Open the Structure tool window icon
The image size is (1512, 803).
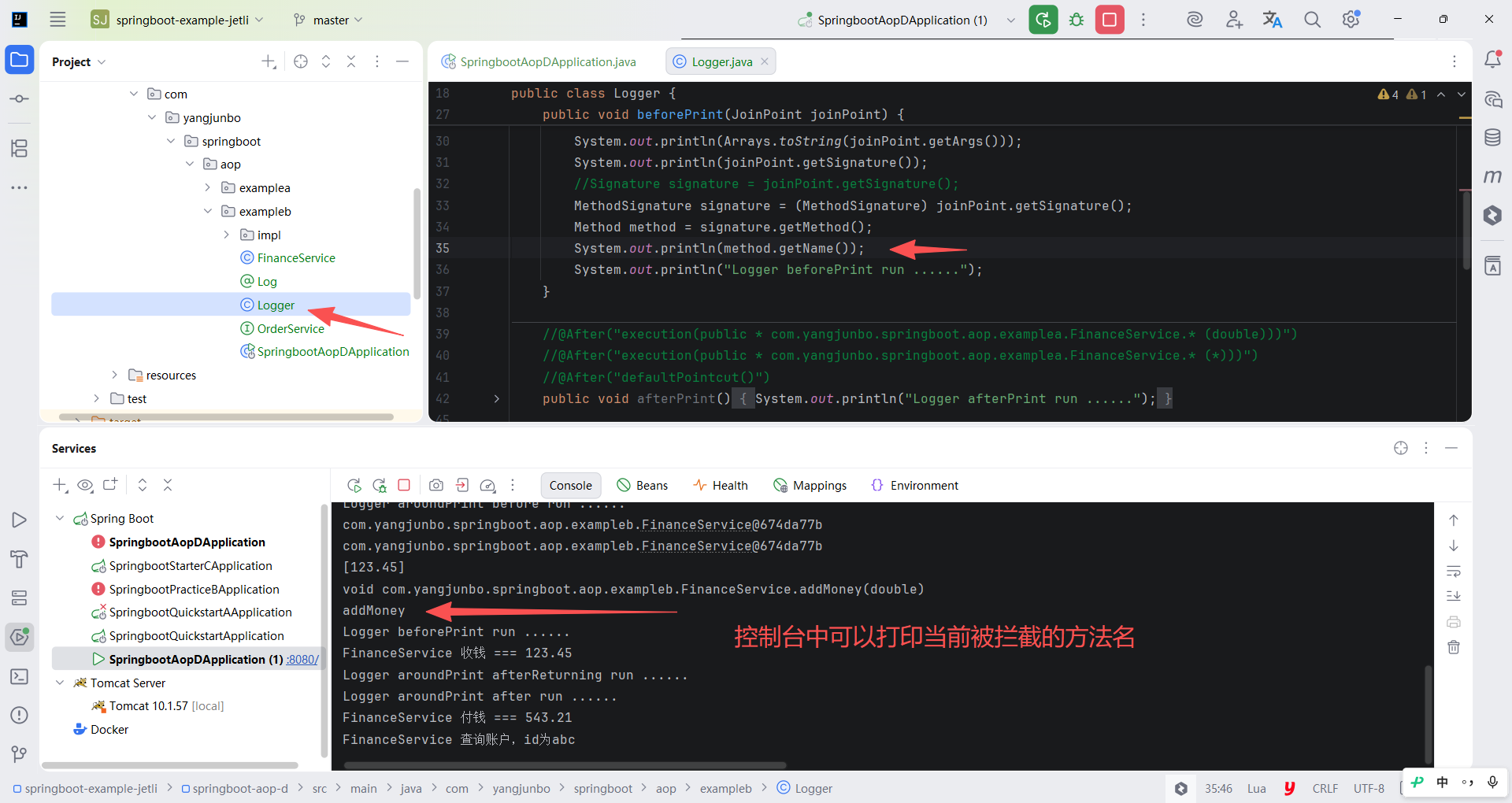pos(20,148)
